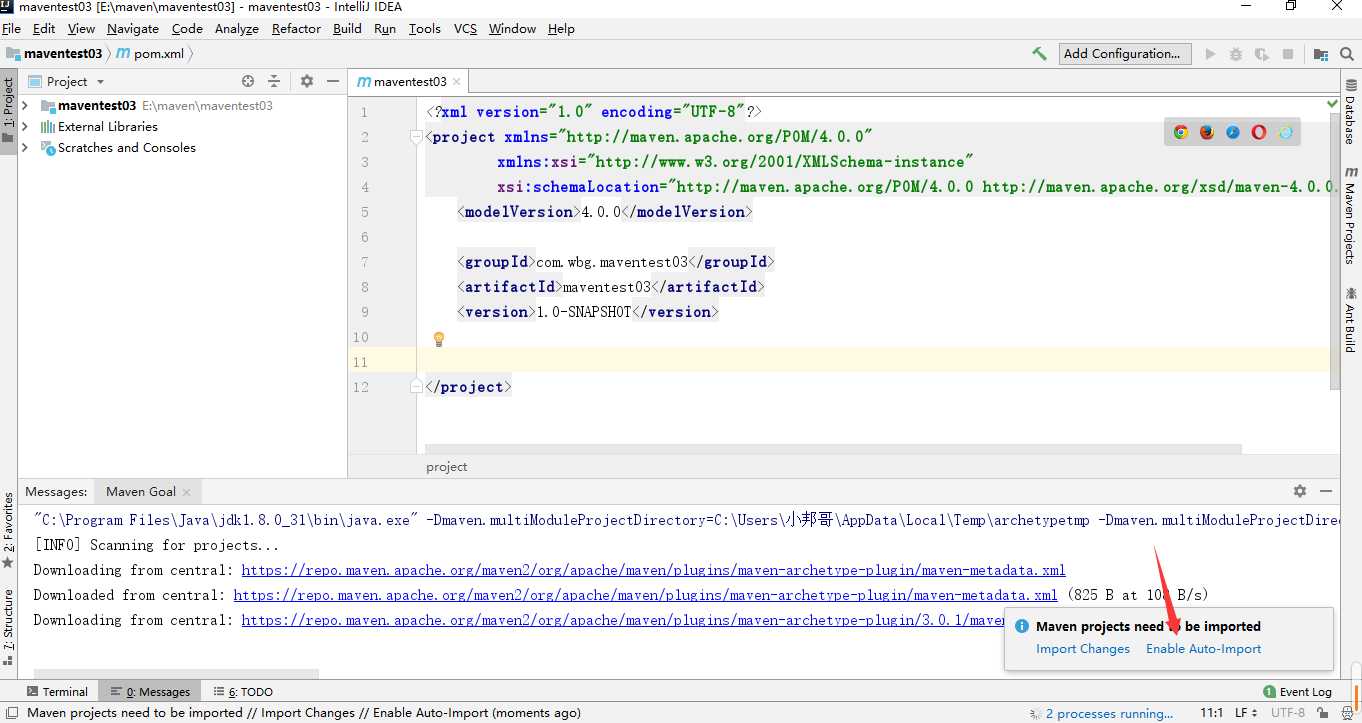Viewport: 1362px width, 723px height.
Task: Click Collapse All icon in Project panel
Action: (274, 81)
